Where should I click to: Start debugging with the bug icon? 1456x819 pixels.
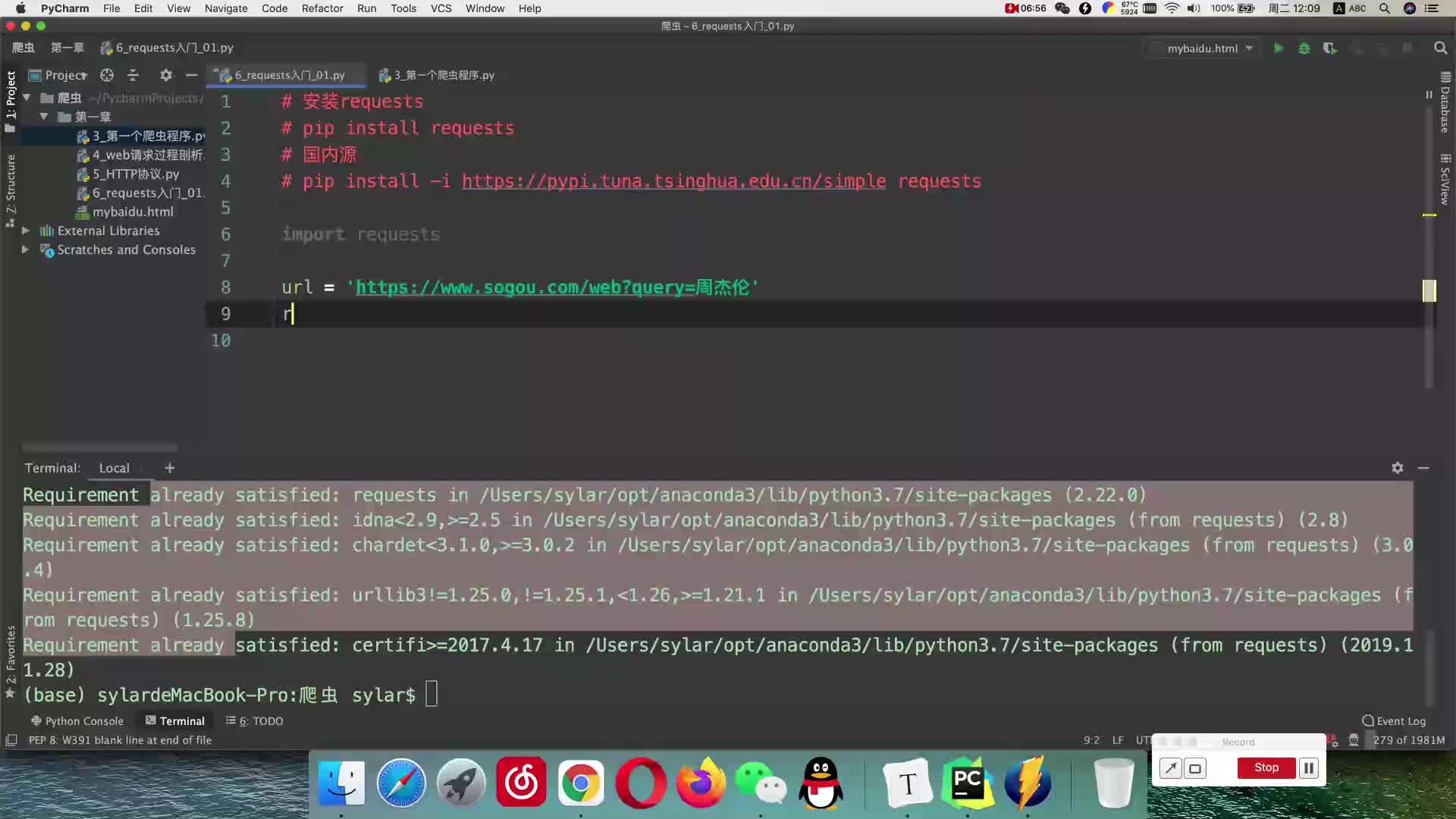(x=1304, y=48)
